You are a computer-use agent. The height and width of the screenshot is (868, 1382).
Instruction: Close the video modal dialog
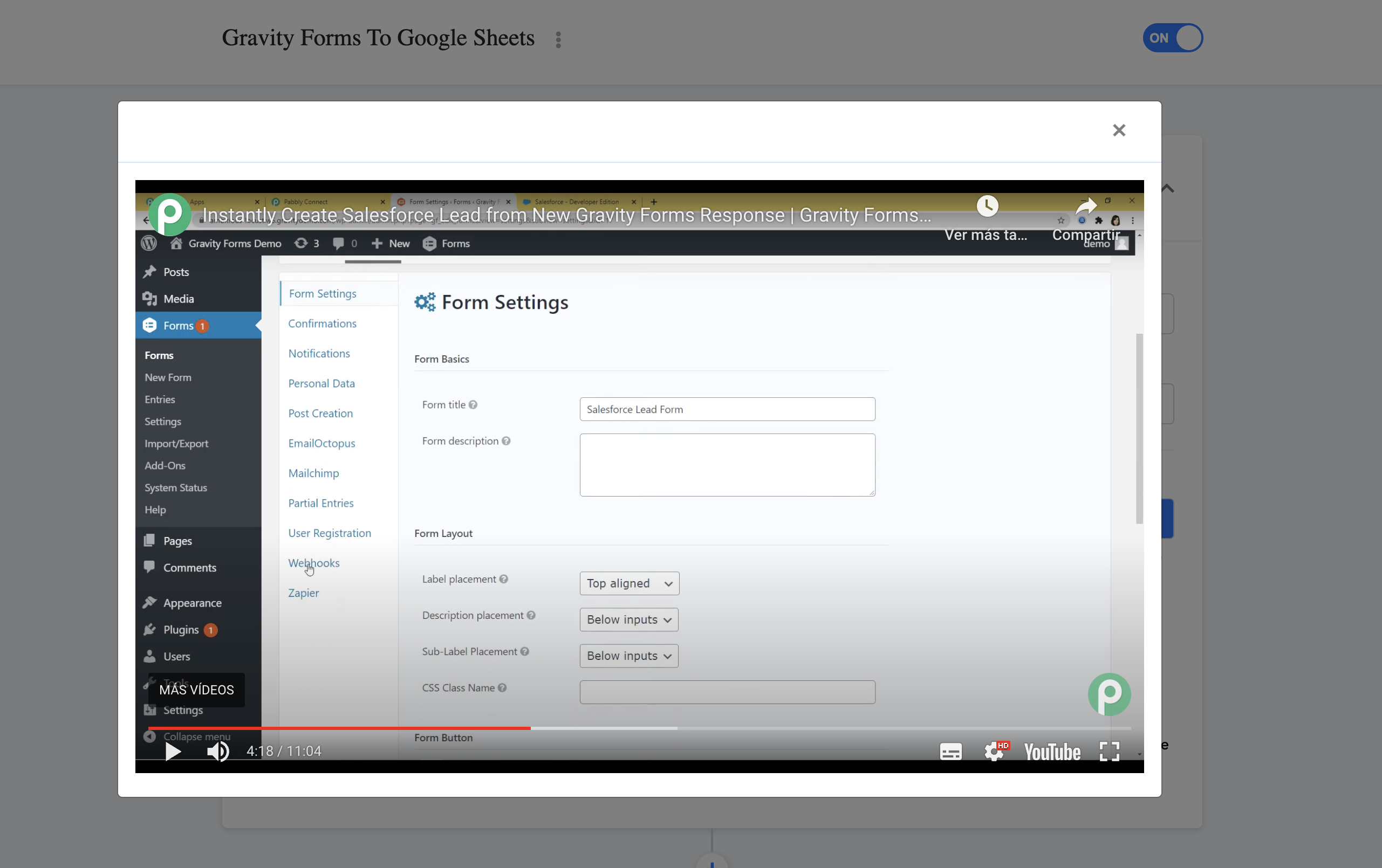click(1119, 130)
